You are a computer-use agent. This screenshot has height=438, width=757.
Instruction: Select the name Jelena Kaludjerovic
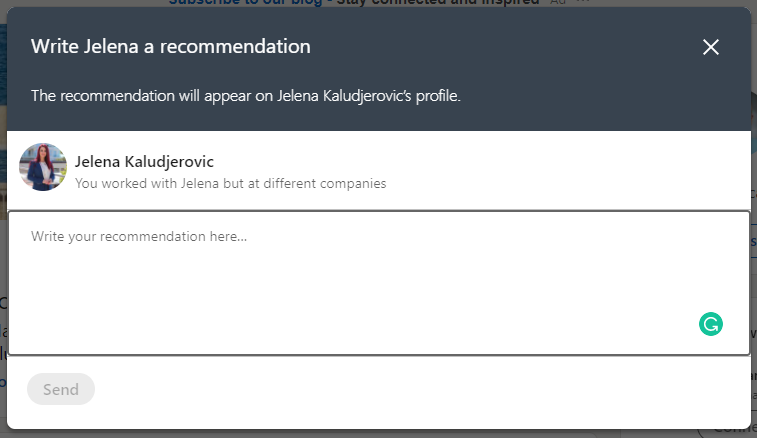(x=144, y=161)
